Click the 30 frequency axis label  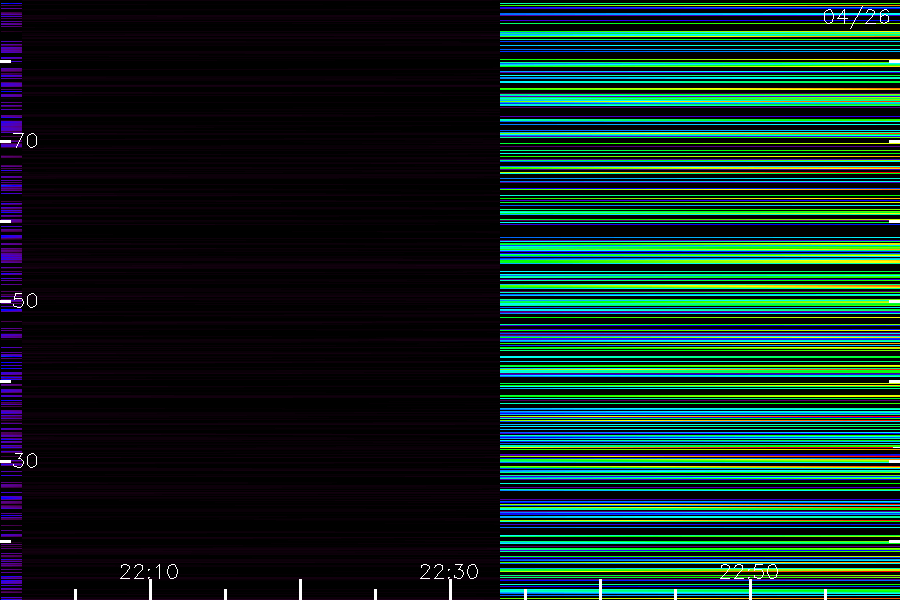25,460
